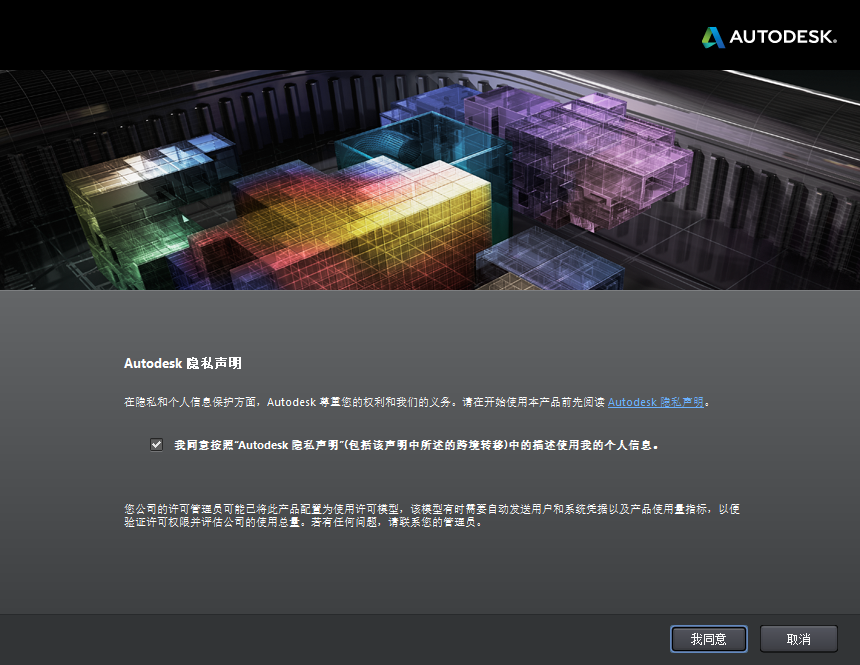The height and width of the screenshot is (665, 860).
Task: Click the Autodesk triangle logo
Action: click(x=712, y=34)
